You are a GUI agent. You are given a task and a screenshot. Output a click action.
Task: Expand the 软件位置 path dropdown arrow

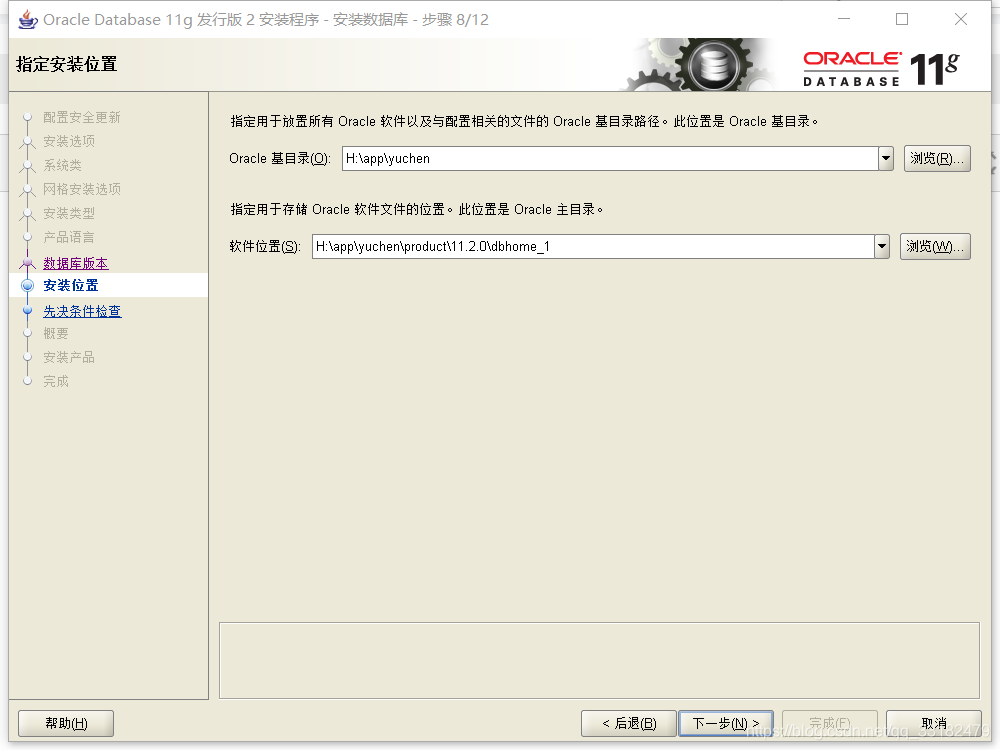coord(882,246)
